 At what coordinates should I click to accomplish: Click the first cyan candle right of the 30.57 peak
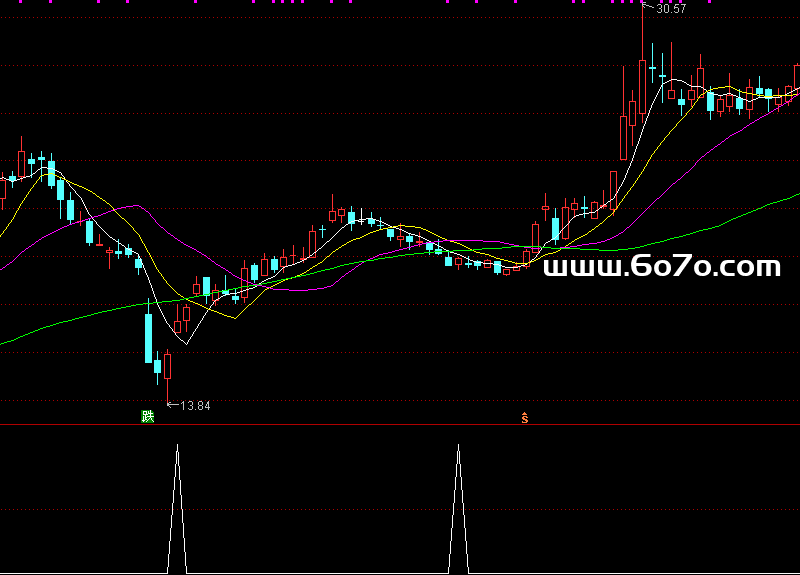pos(652,69)
